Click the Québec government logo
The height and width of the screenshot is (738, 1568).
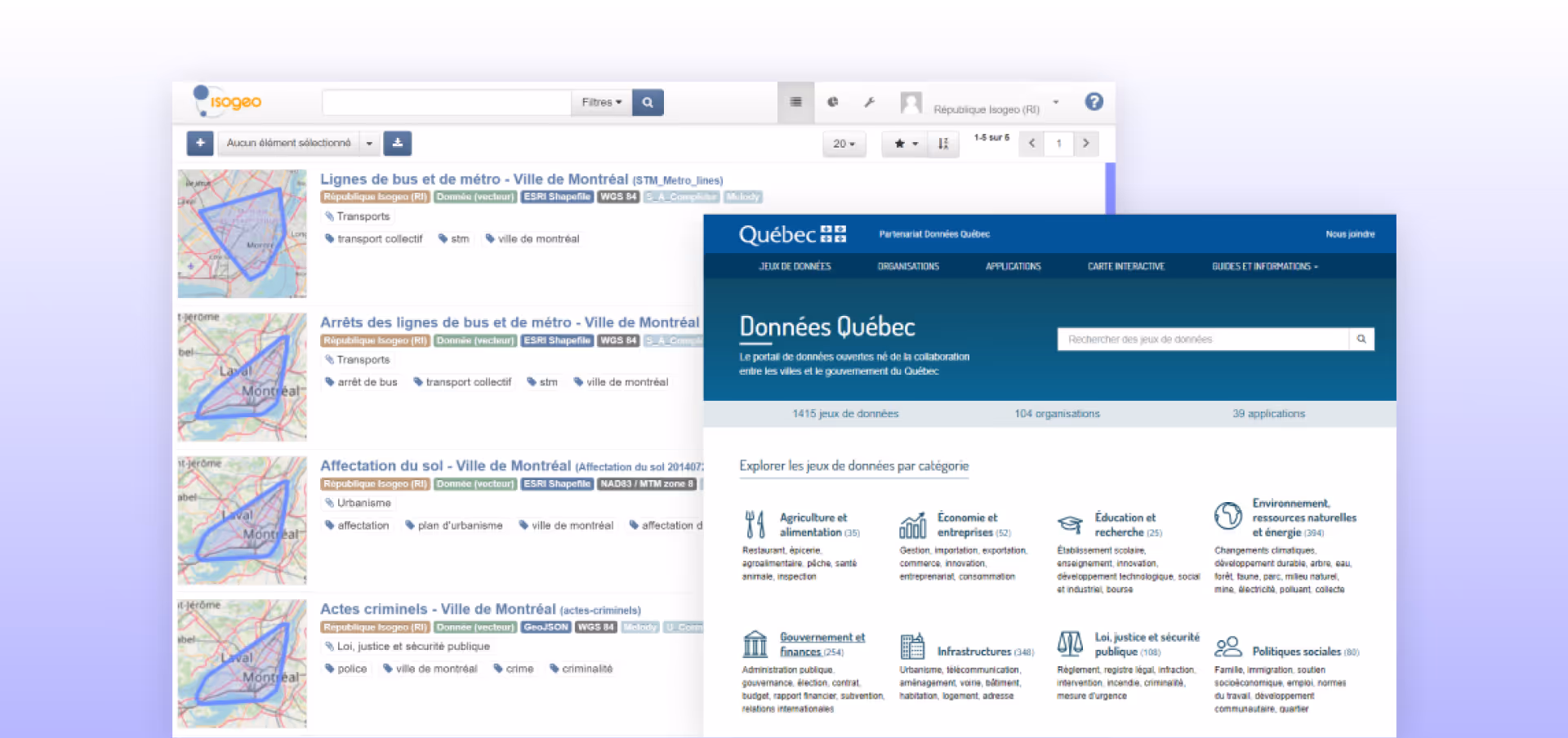(x=792, y=234)
